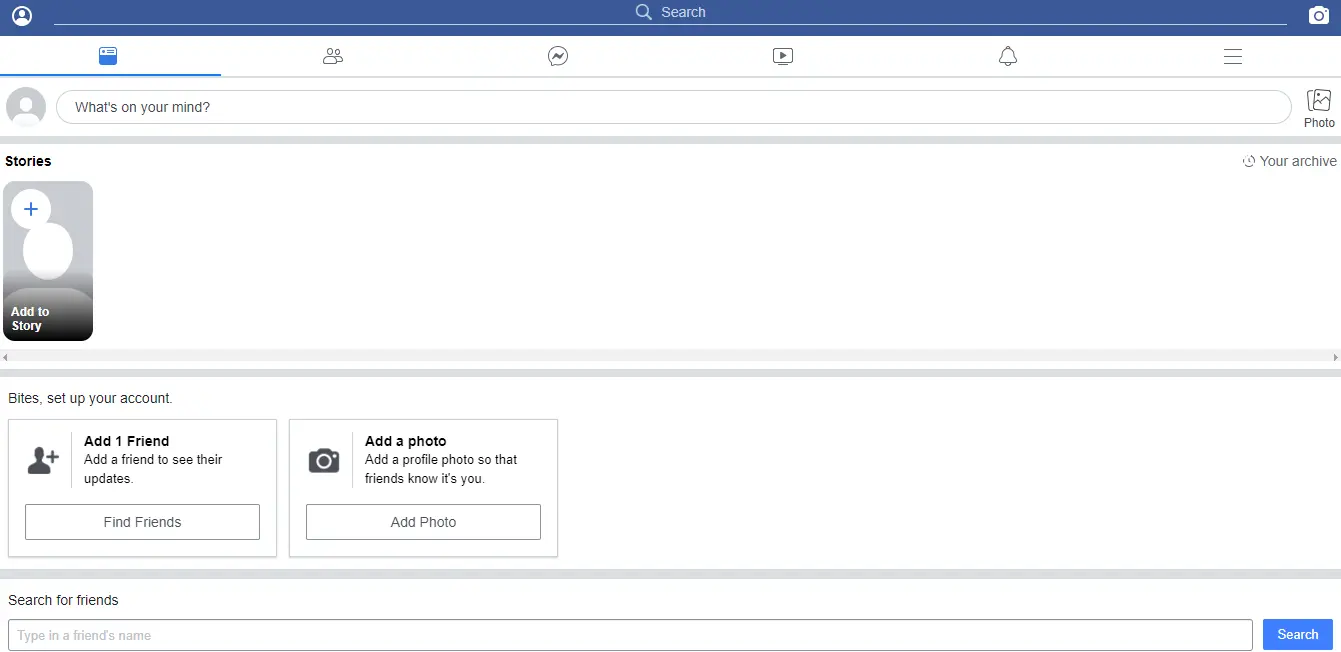This screenshot has width=1341, height=652.
Task: Open the Friends tab icon
Action: (333, 57)
